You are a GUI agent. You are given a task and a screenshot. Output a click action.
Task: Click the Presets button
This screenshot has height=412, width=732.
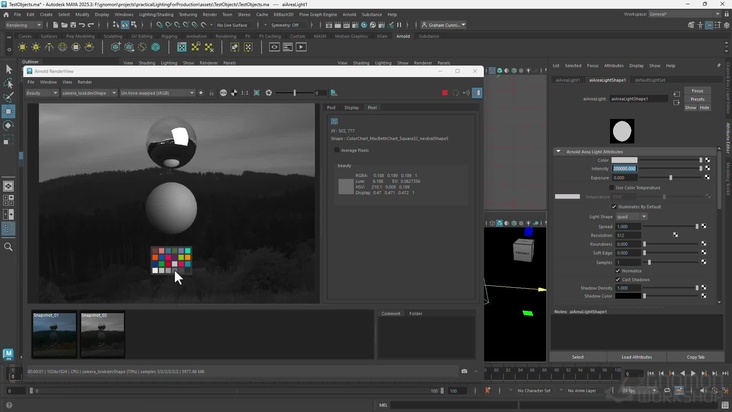point(697,99)
